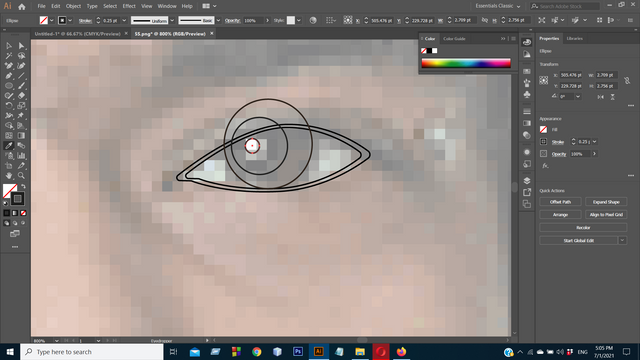Click the Expand Shape button

click(606, 202)
